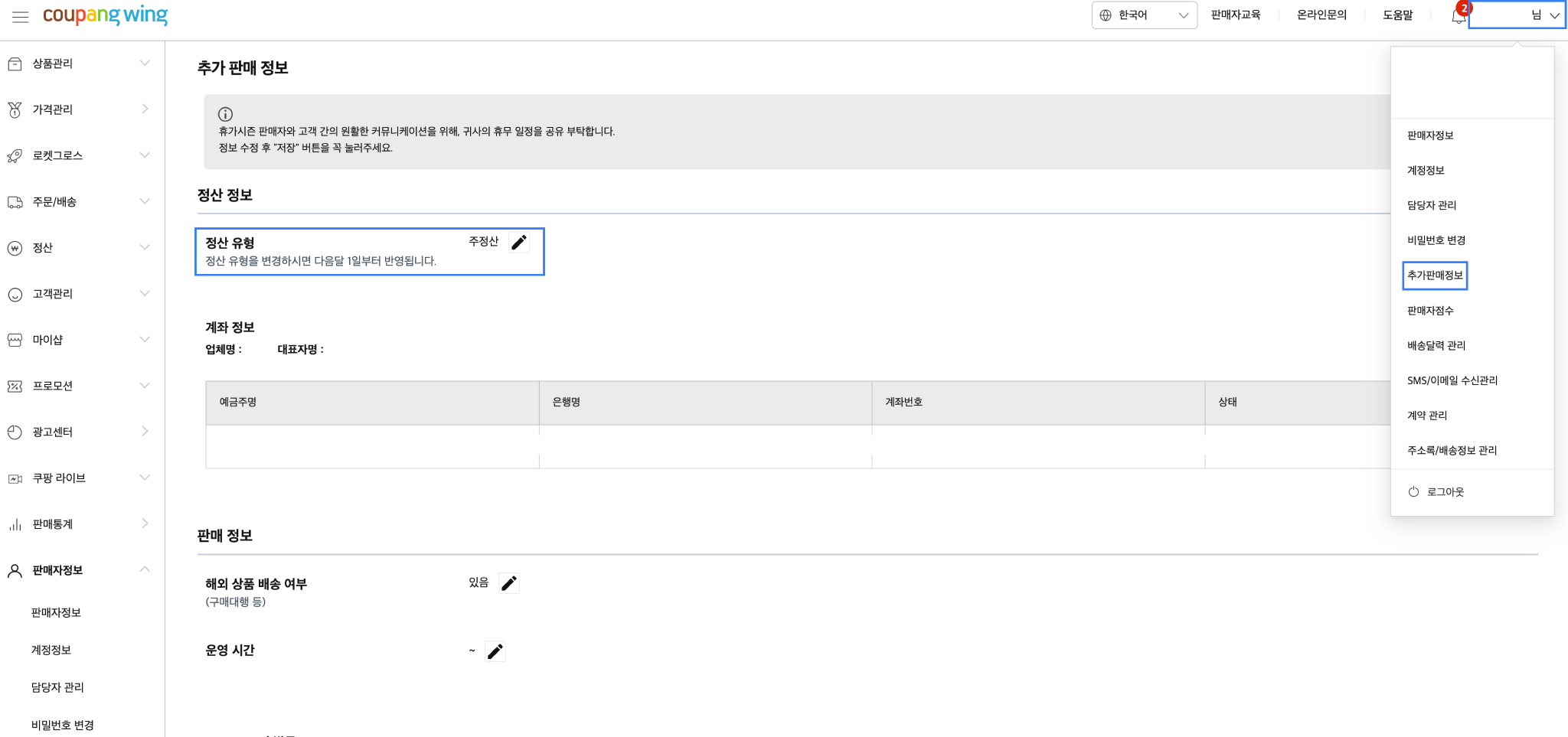Click the 계좌번호 column header

pos(1038,403)
